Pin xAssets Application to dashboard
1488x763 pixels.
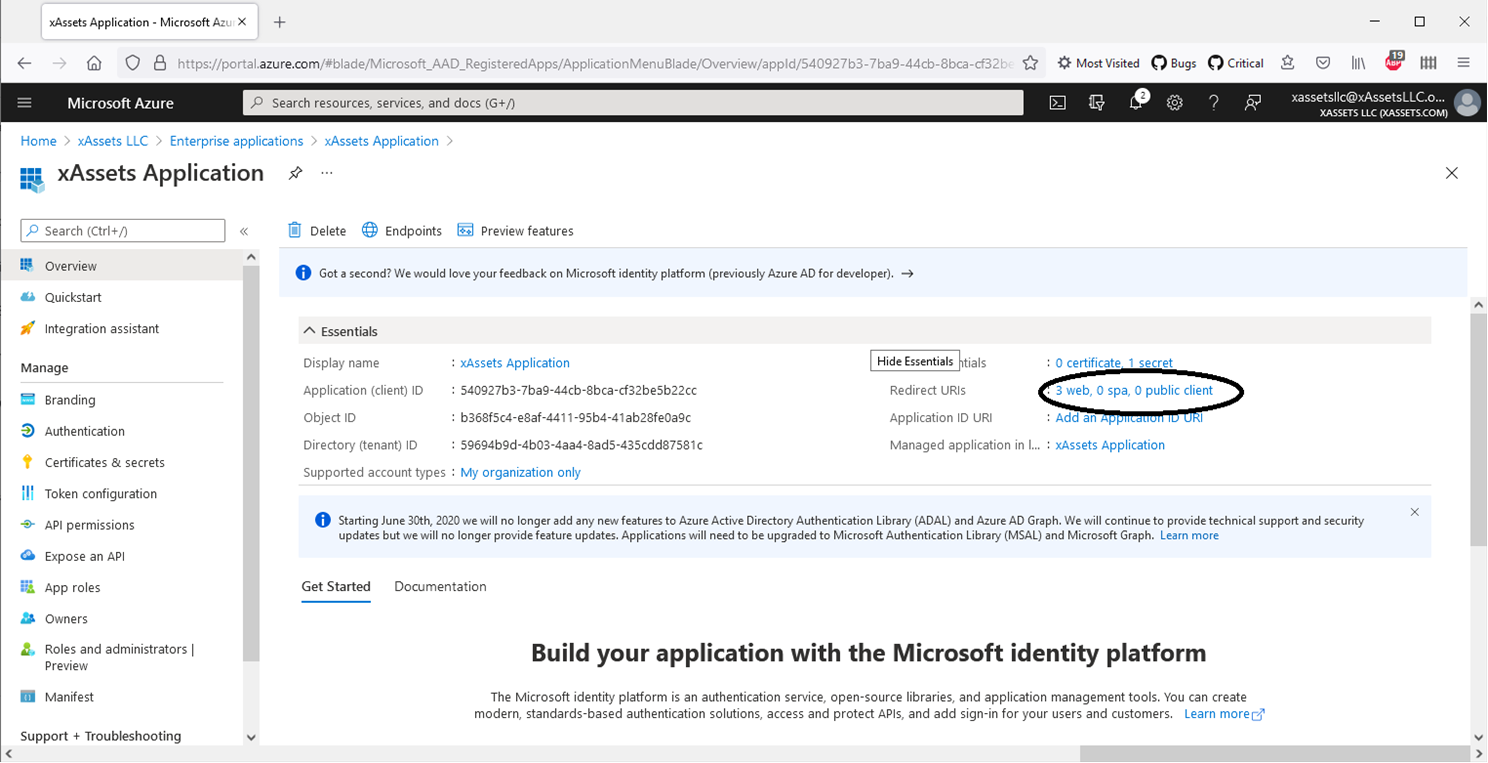(x=295, y=172)
